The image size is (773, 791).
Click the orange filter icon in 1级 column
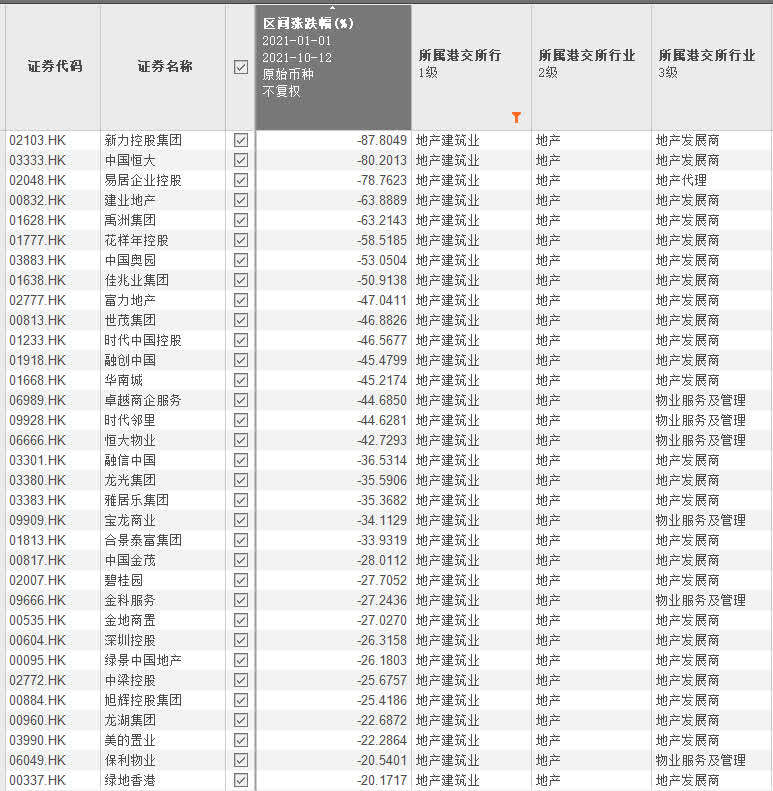coord(516,117)
